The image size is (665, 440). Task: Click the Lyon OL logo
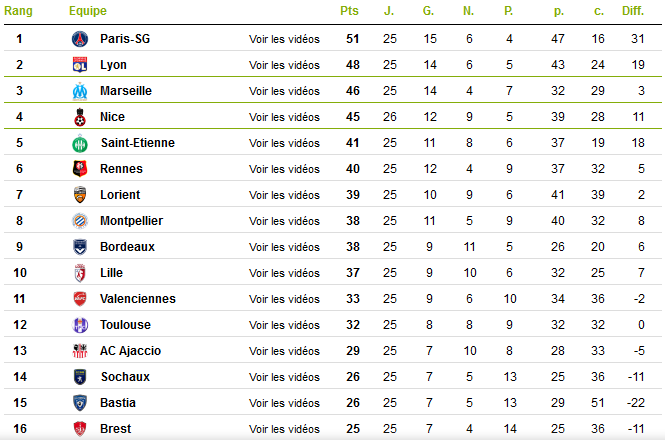coord(80,65)
